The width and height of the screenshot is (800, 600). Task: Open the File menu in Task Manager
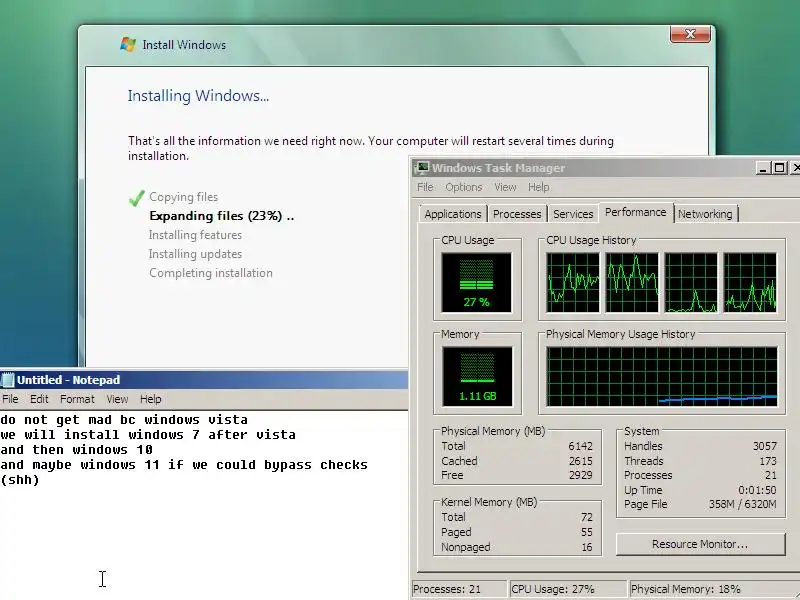pos(425,187)
